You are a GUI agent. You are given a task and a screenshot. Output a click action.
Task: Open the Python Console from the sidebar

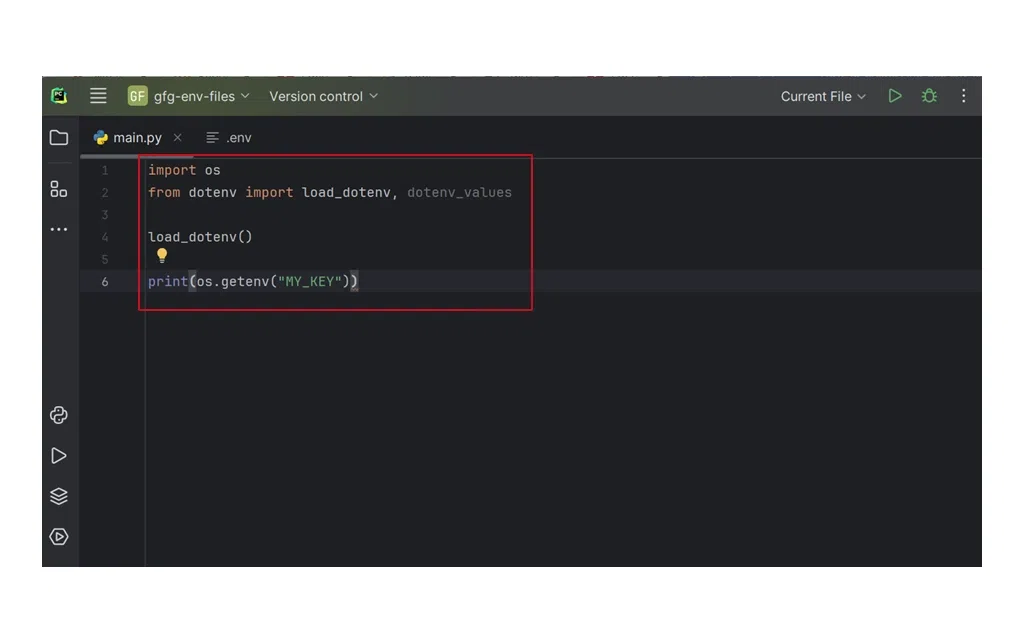(x=58, y=415)
